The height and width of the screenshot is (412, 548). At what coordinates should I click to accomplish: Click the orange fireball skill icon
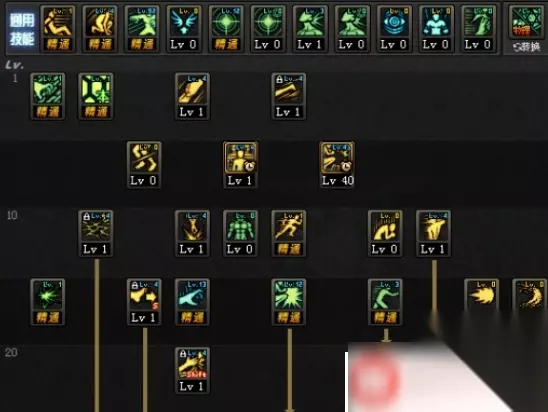tap(482, 295)
